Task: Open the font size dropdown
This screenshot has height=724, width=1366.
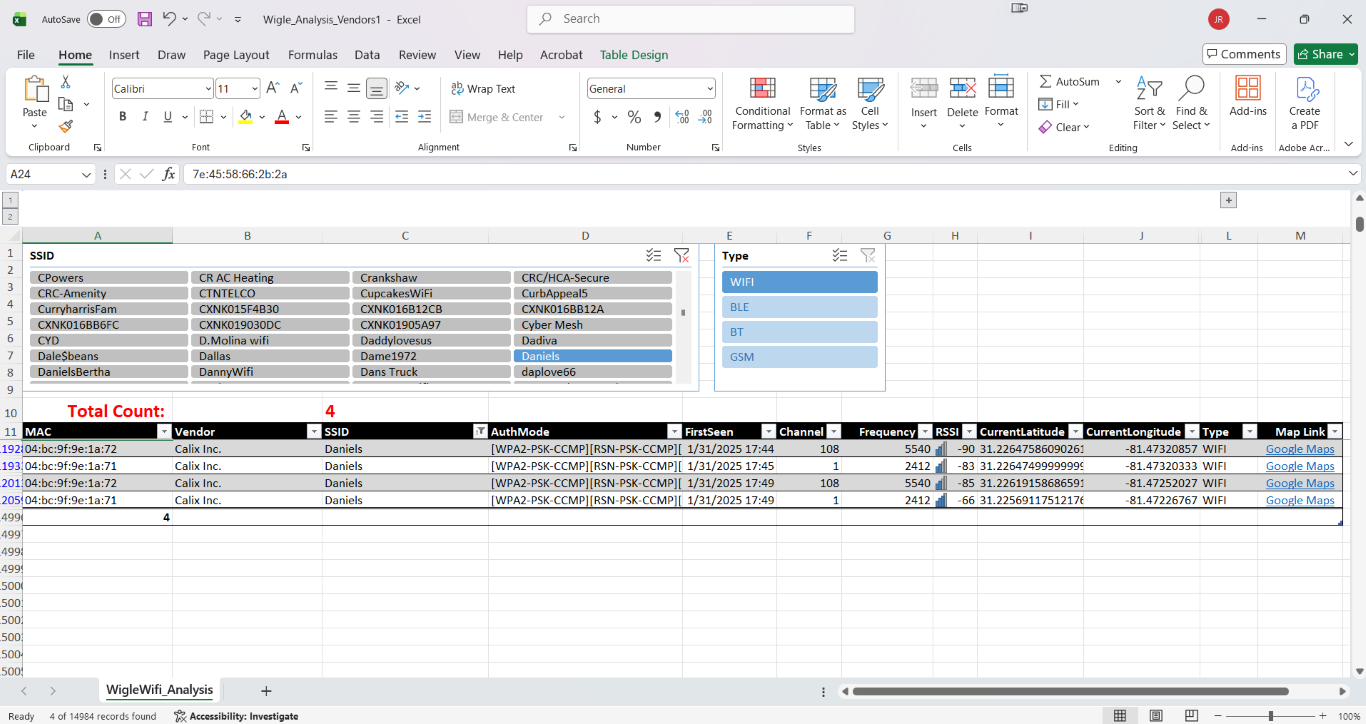Action: [254, 89]
